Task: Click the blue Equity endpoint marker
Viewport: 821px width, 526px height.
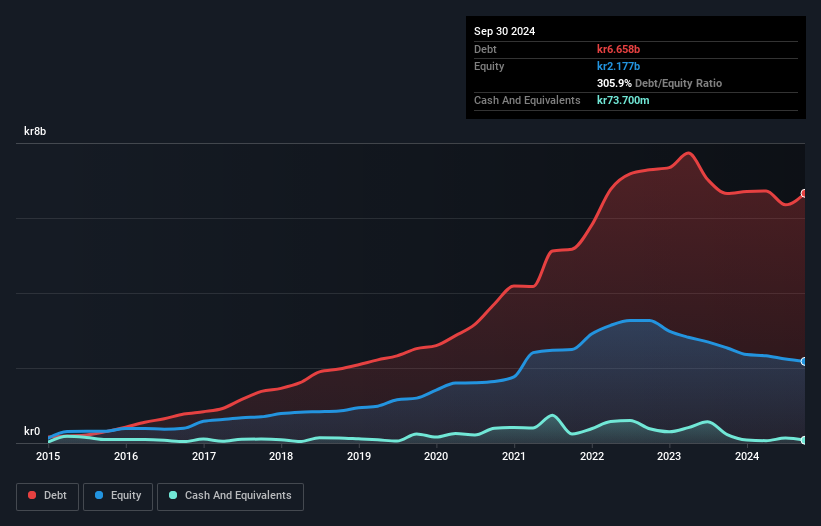Action: (804, 361)
